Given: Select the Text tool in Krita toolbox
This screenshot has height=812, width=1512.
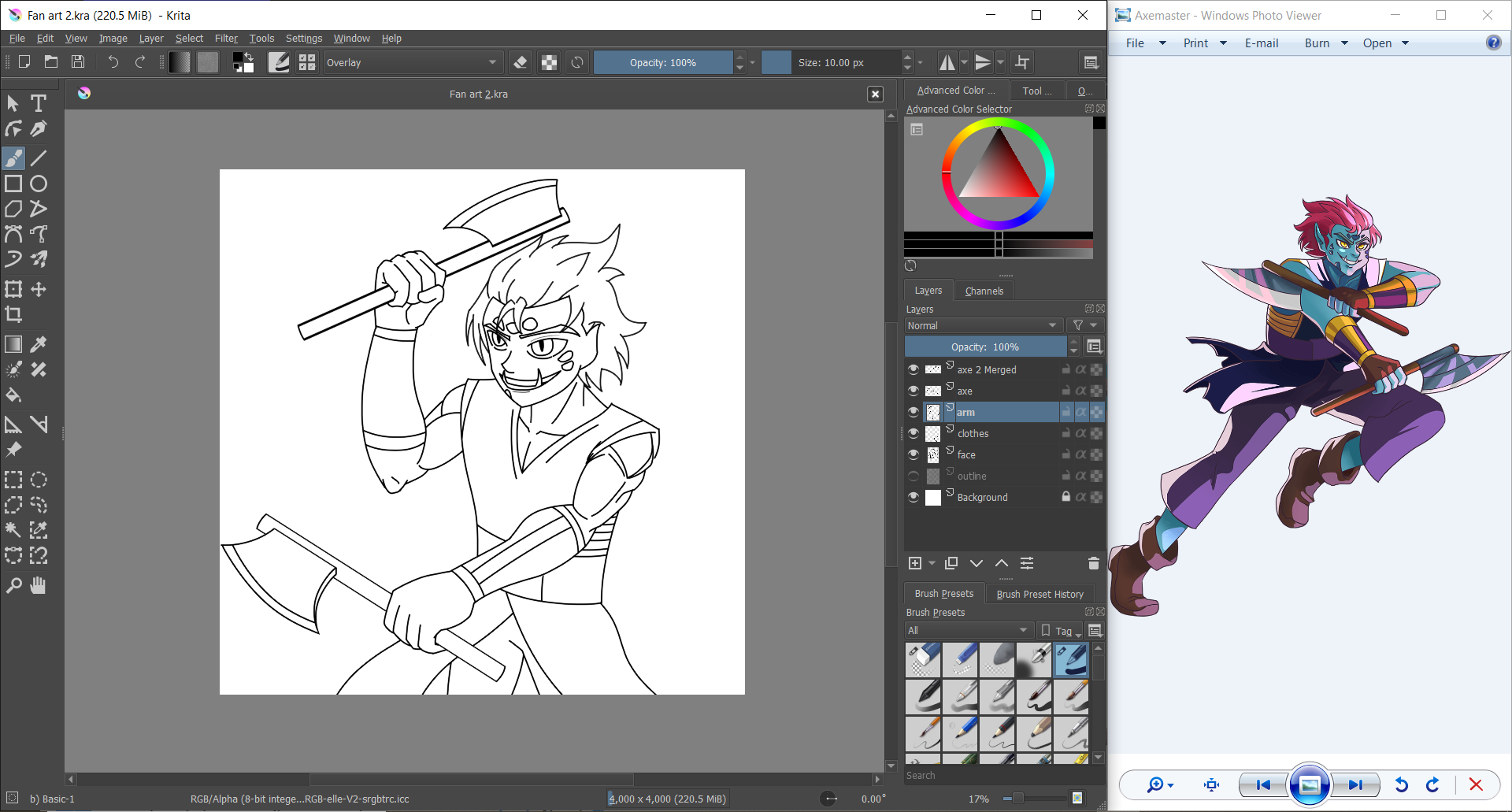Looking at the screenshot, I should click(38, 103).
